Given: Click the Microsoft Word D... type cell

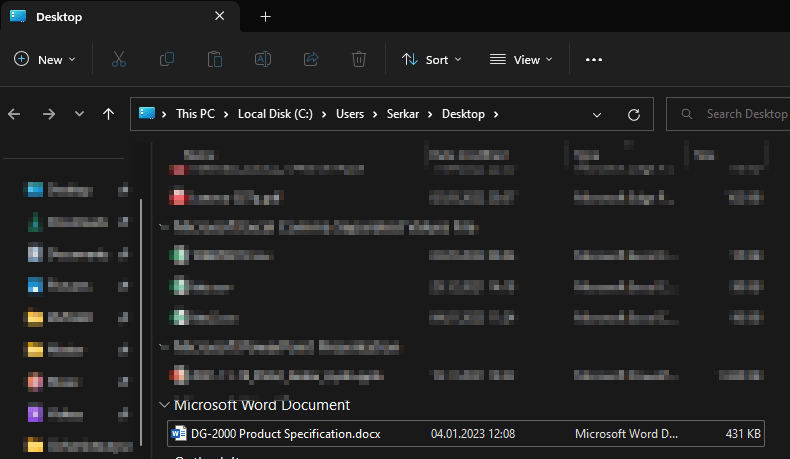Looking at the screenshot, I should click(626, 434).
